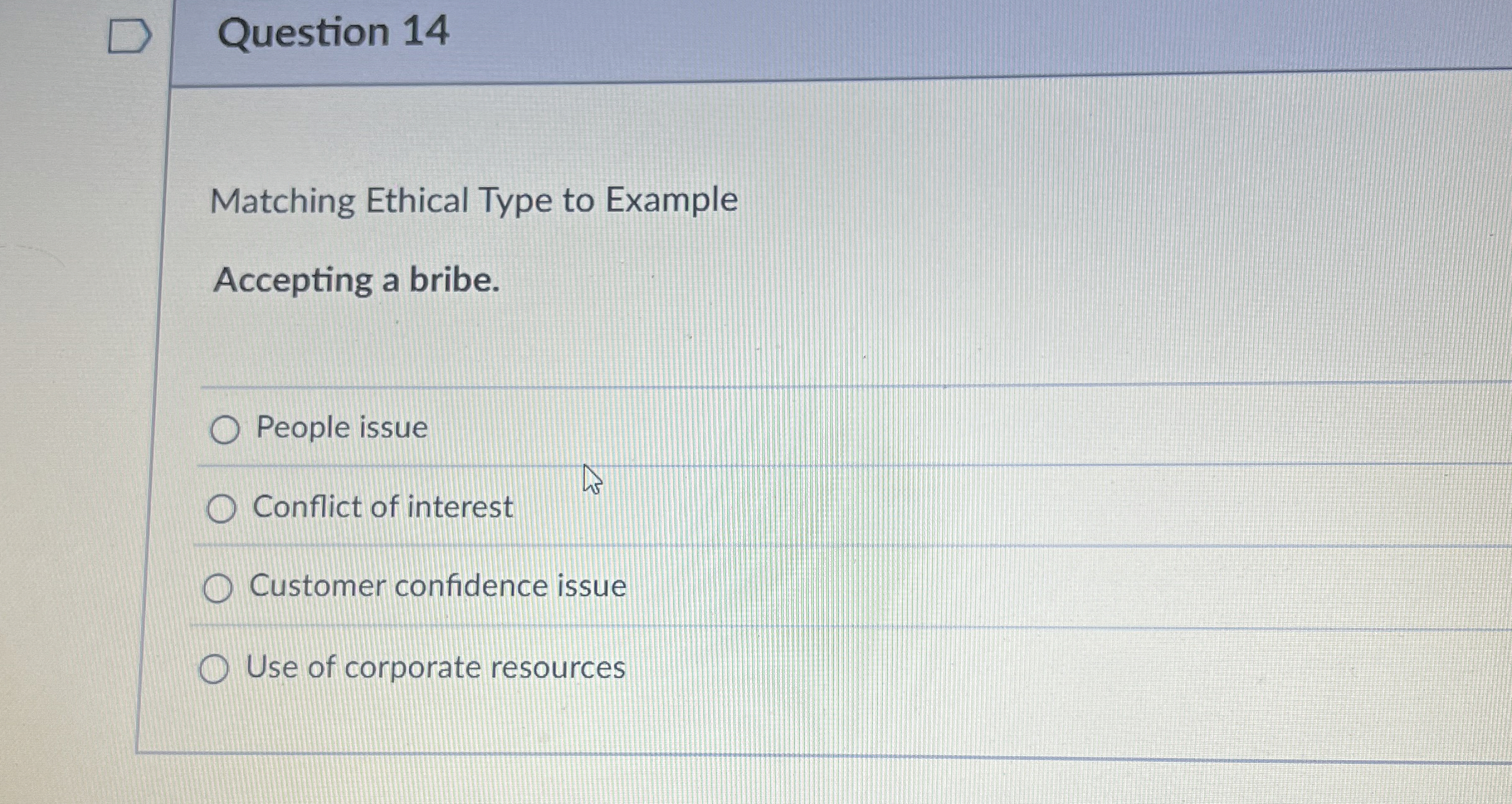Click the Matching Ethical Type to Example title
The image size is (1512, 804).
(x=475, y=201)
